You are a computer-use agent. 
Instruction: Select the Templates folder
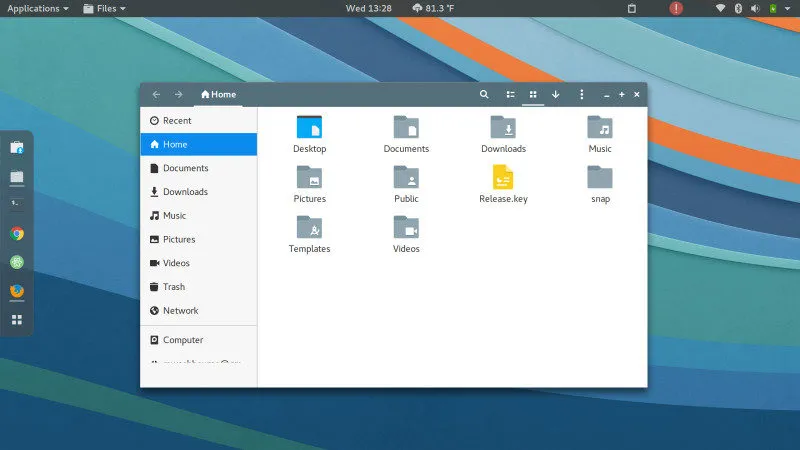click(x=310, y=229)
